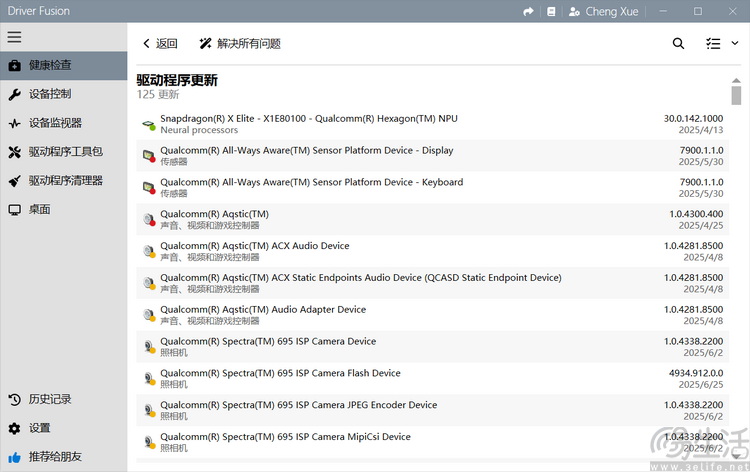Click 解决所有问题 fix all button
This screenshot has height=472, width=750.
pos(239,44)
